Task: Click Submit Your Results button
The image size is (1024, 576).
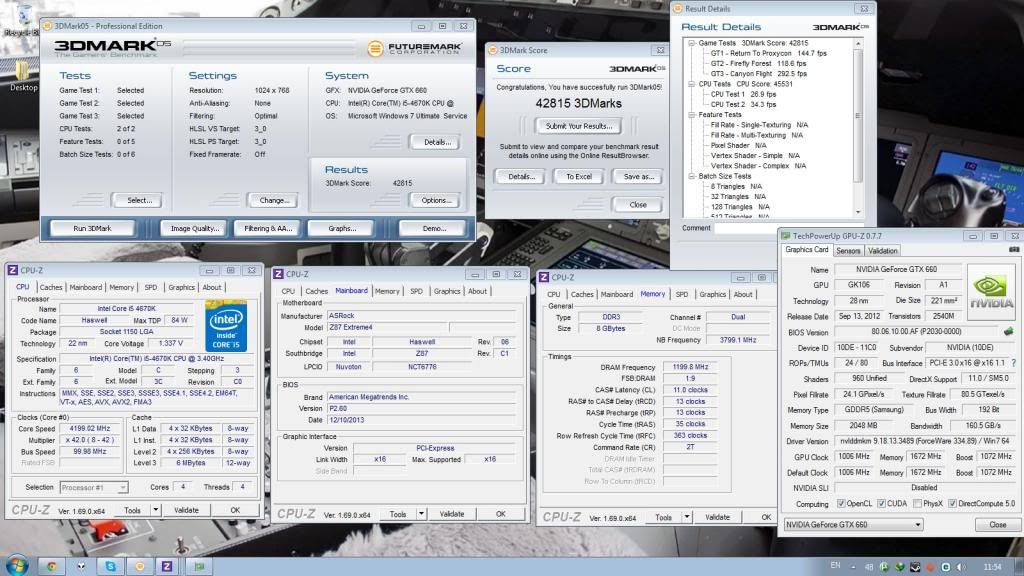Action: [579, 126]
